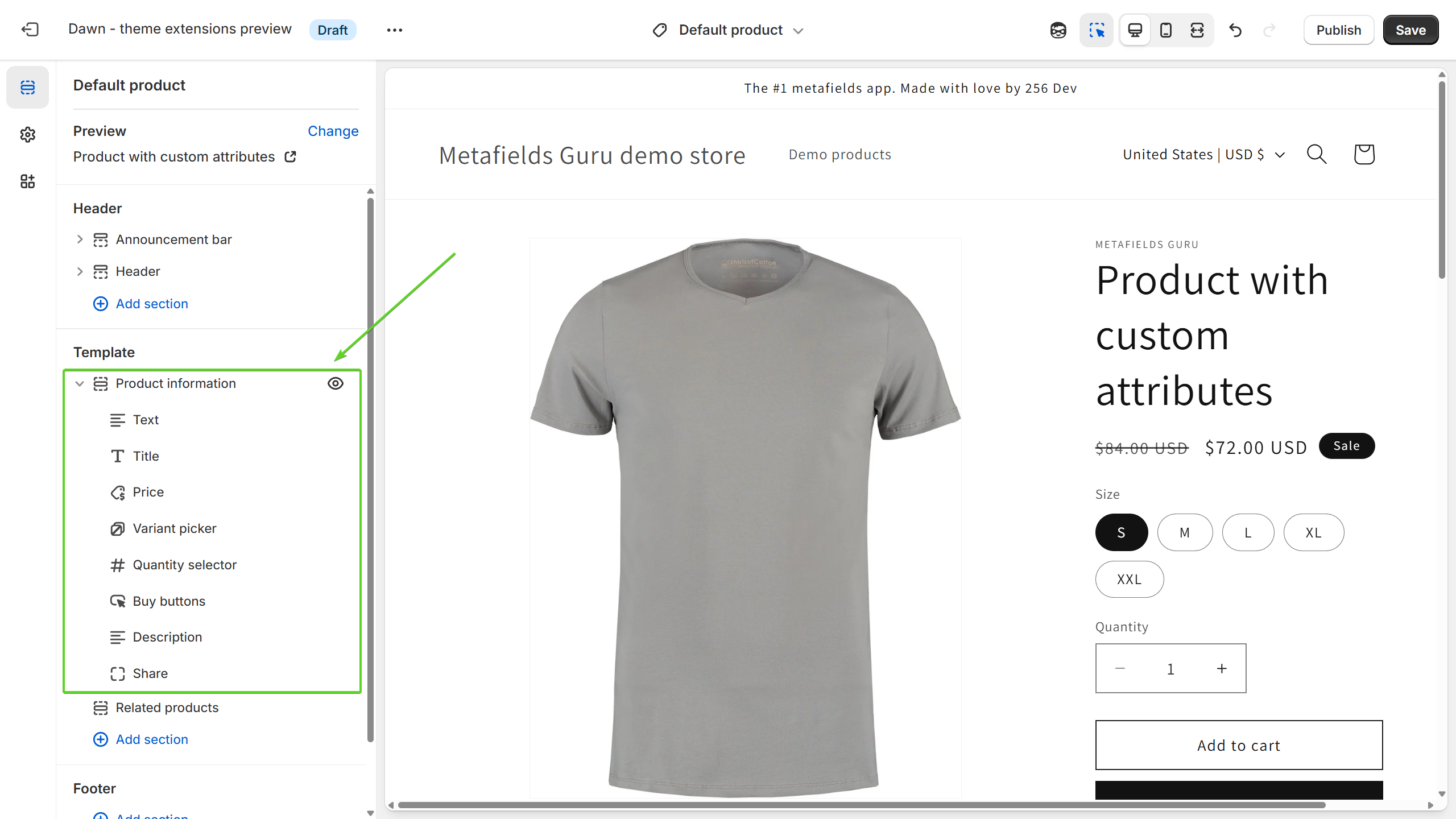Open the more actions ellipsis menu

tap(394, 30)
